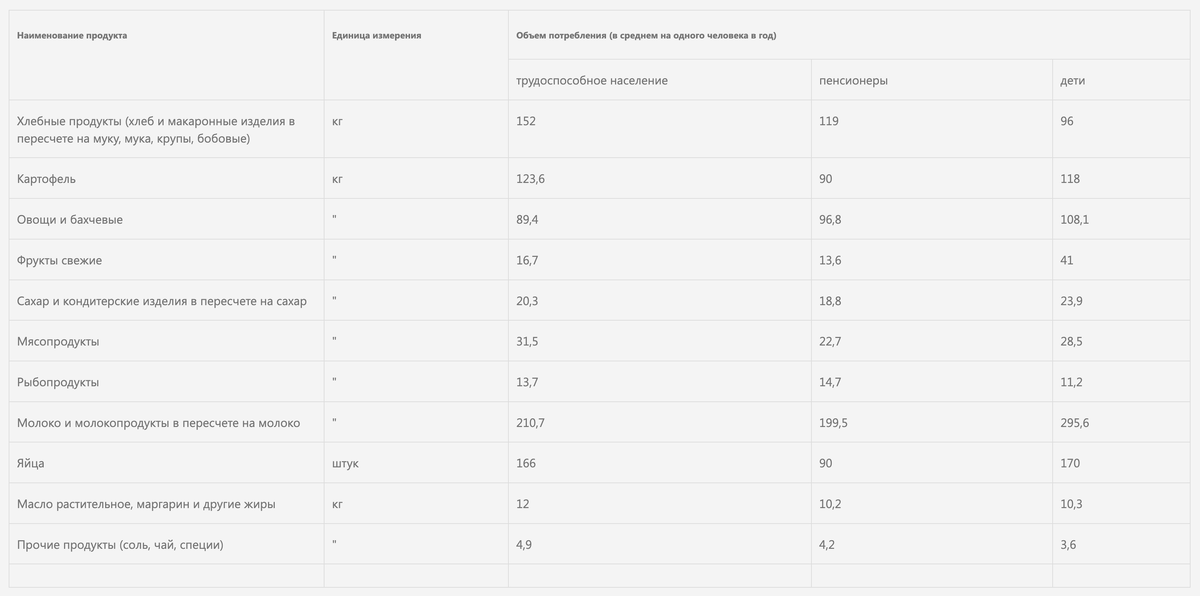Viewport: 1200px width, 596px height.
Task: Click the 'Объем потребления' header cell
Action: click(x=646, y=36)
